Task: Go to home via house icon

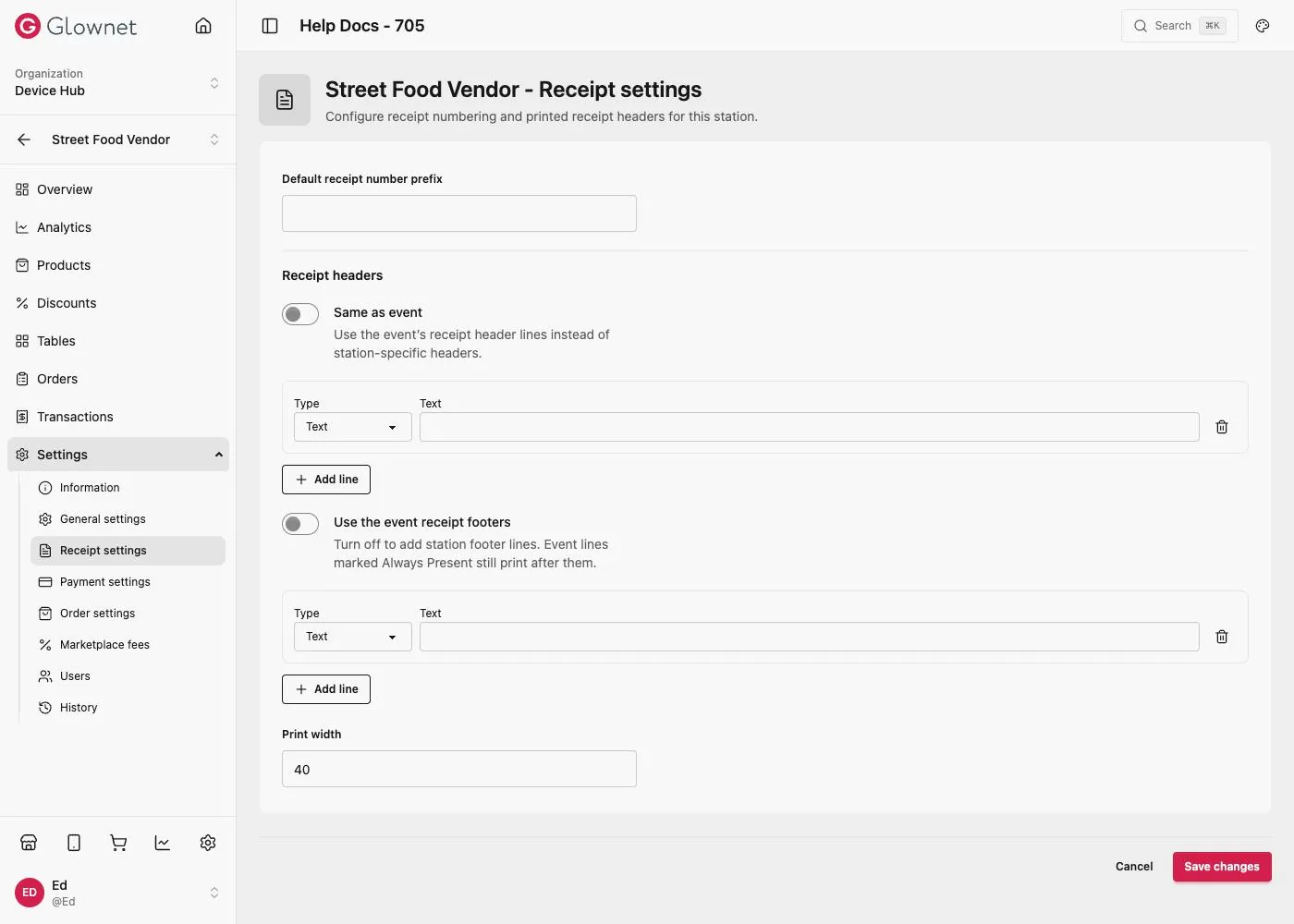Action: pyautogui.click(x=203, y=26)
